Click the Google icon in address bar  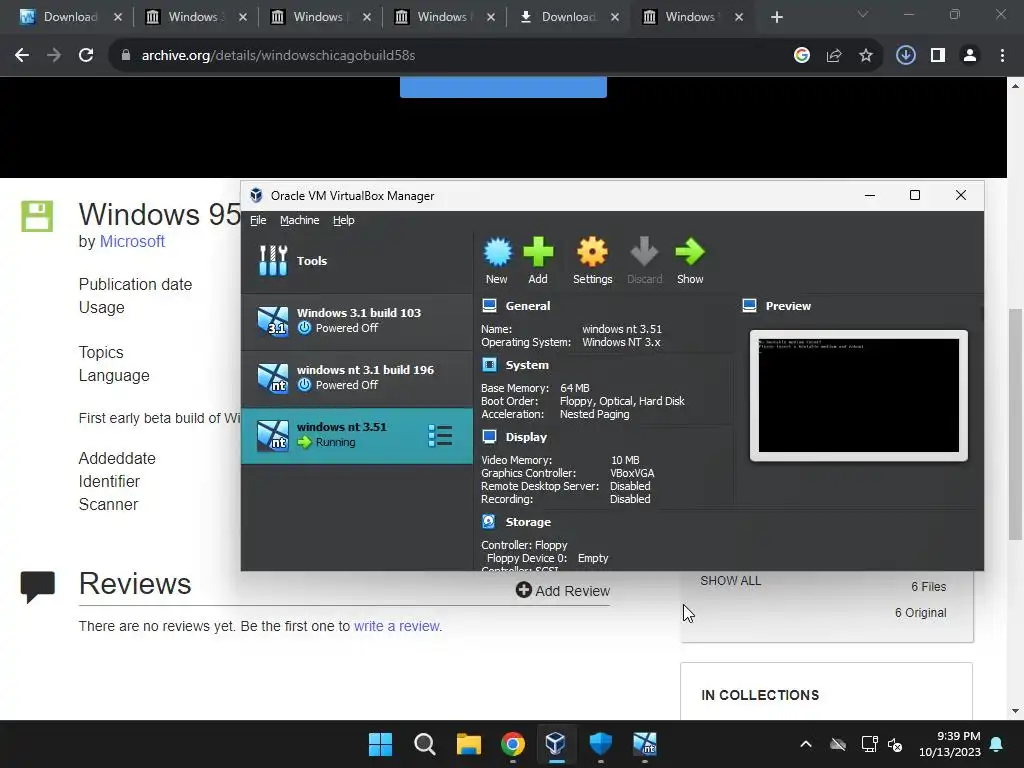(801, 56)
